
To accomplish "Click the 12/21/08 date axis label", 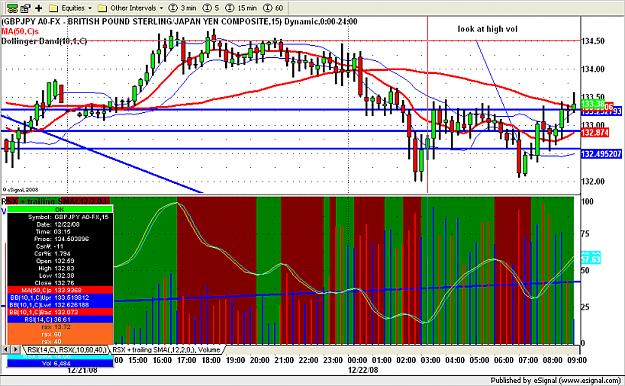I will point(83,370).
